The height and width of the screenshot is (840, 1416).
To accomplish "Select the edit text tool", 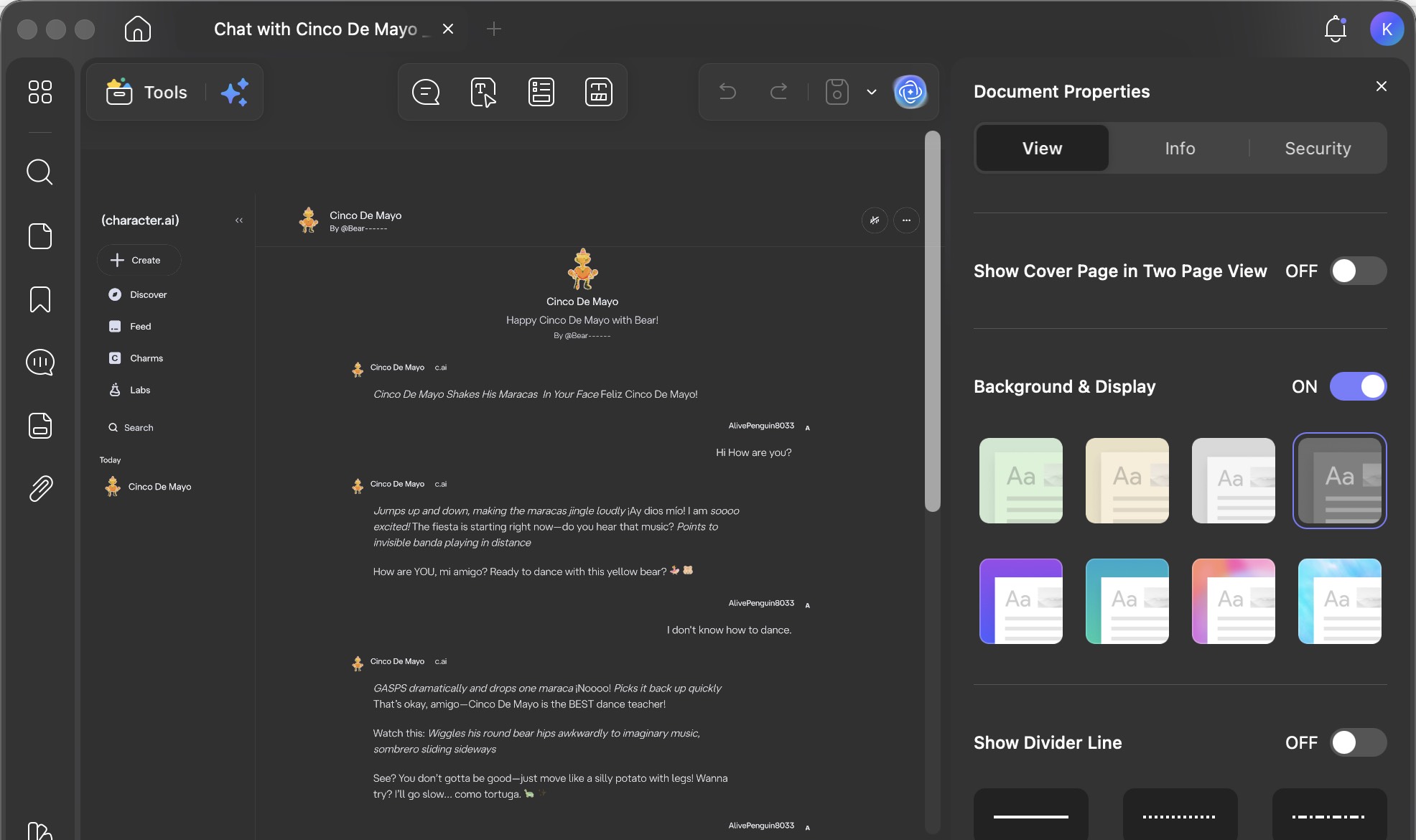I will point(483,92).
